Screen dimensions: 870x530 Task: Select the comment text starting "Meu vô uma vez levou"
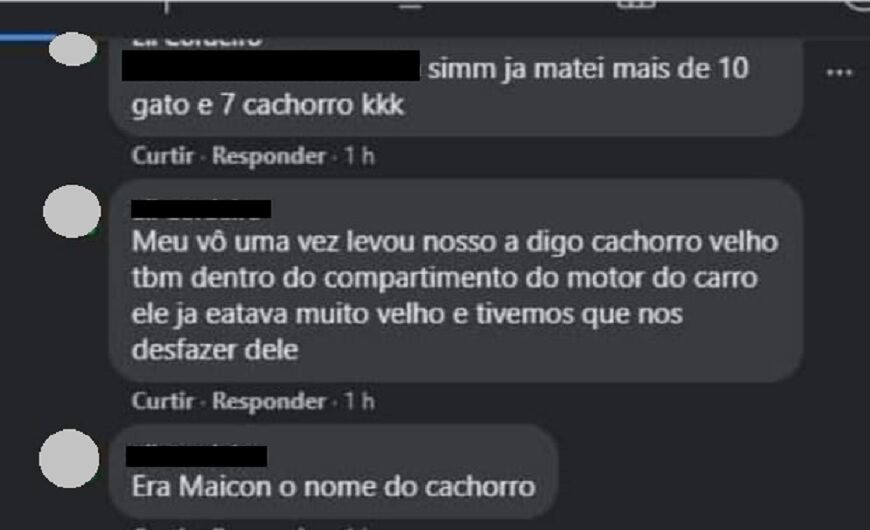point(455,296)
